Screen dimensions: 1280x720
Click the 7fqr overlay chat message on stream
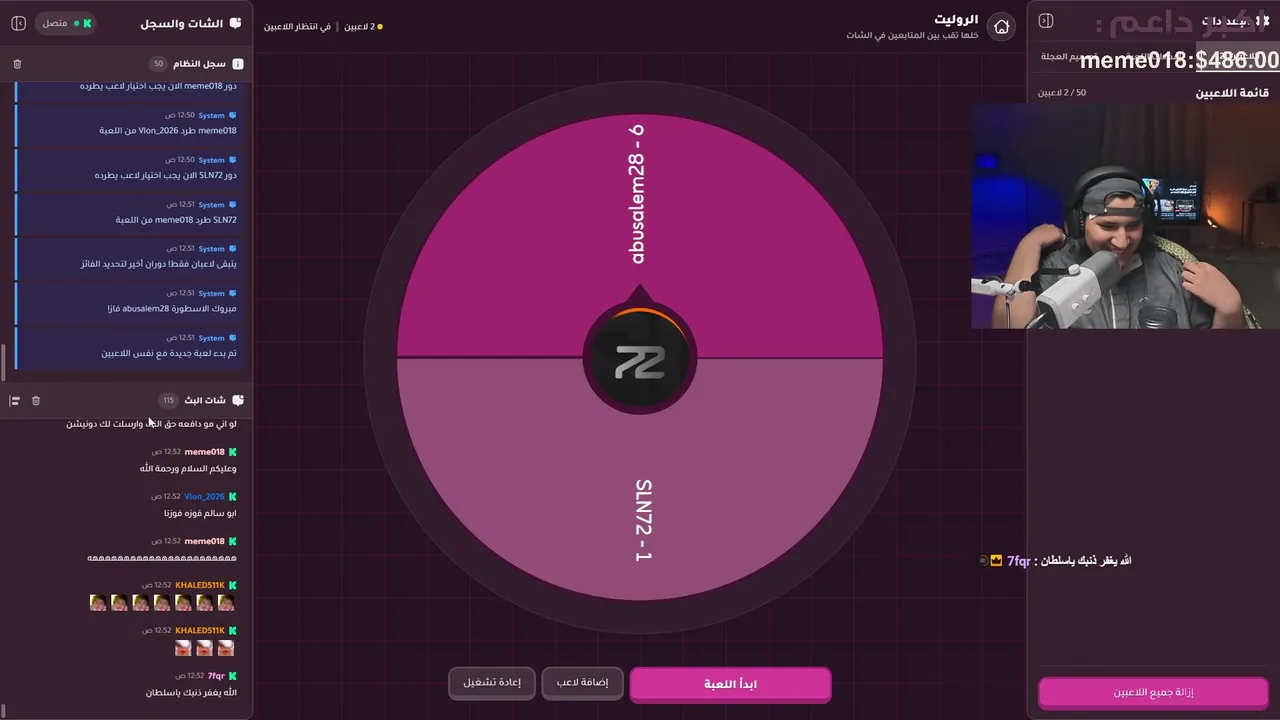(1056, 561)
